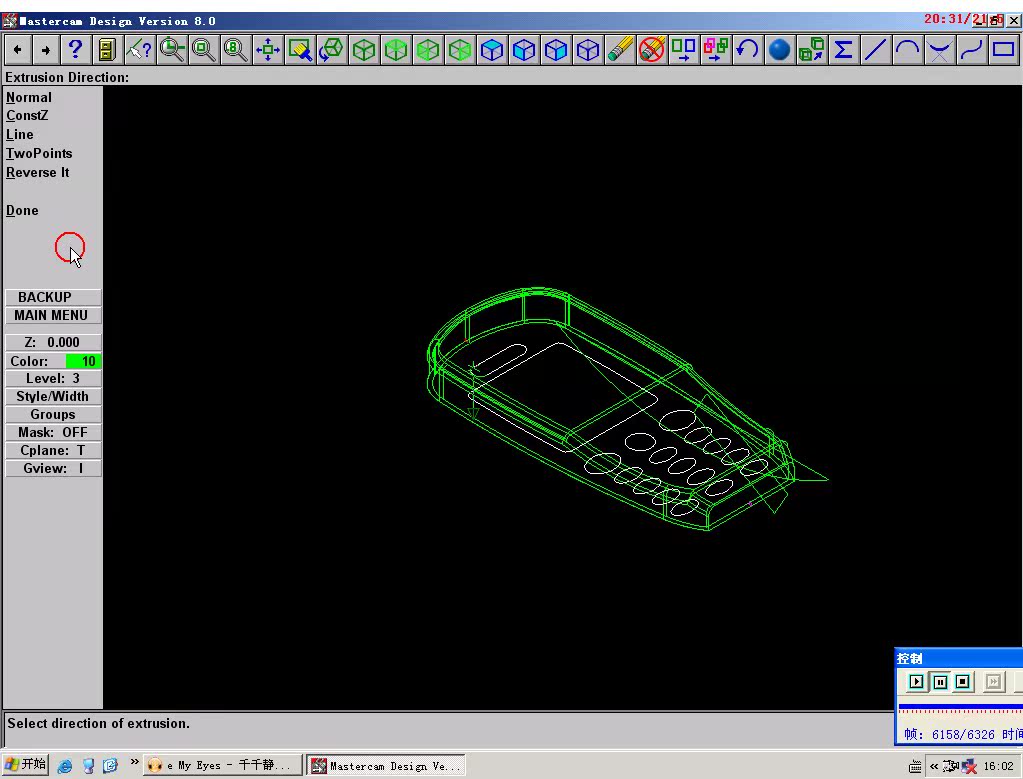Choose TwoPoints extrusion direction
This screenshot has width=1023, height=779.
point(39,153)
